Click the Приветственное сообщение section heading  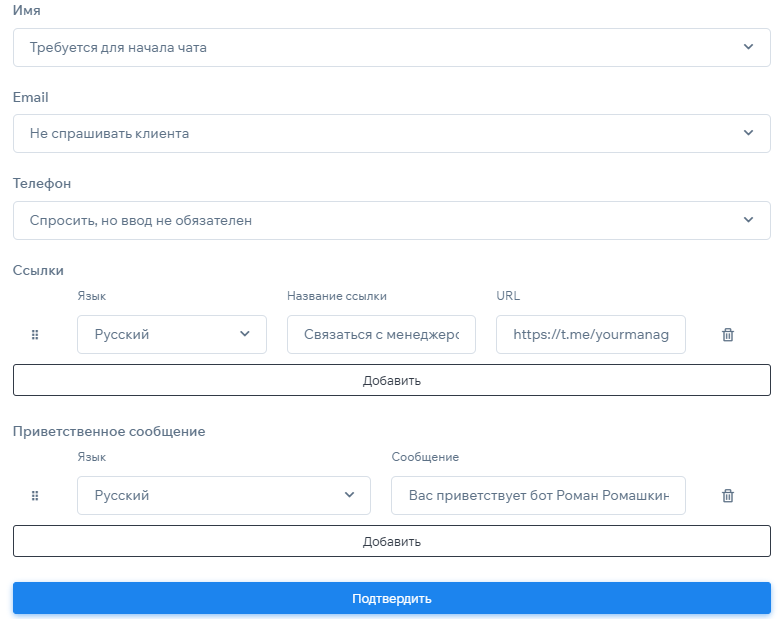point(109,431)
